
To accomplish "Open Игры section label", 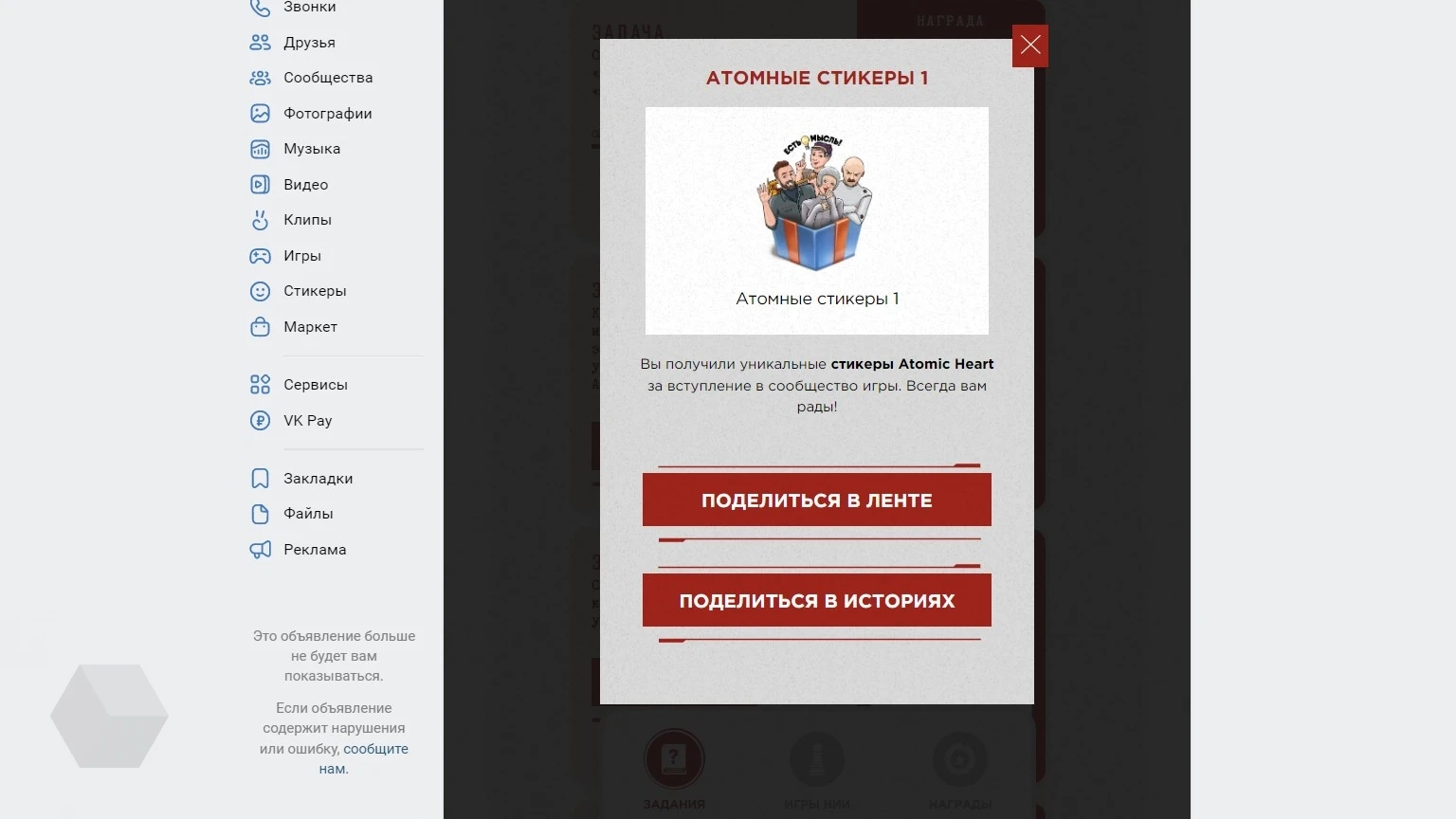I will 302,256.
